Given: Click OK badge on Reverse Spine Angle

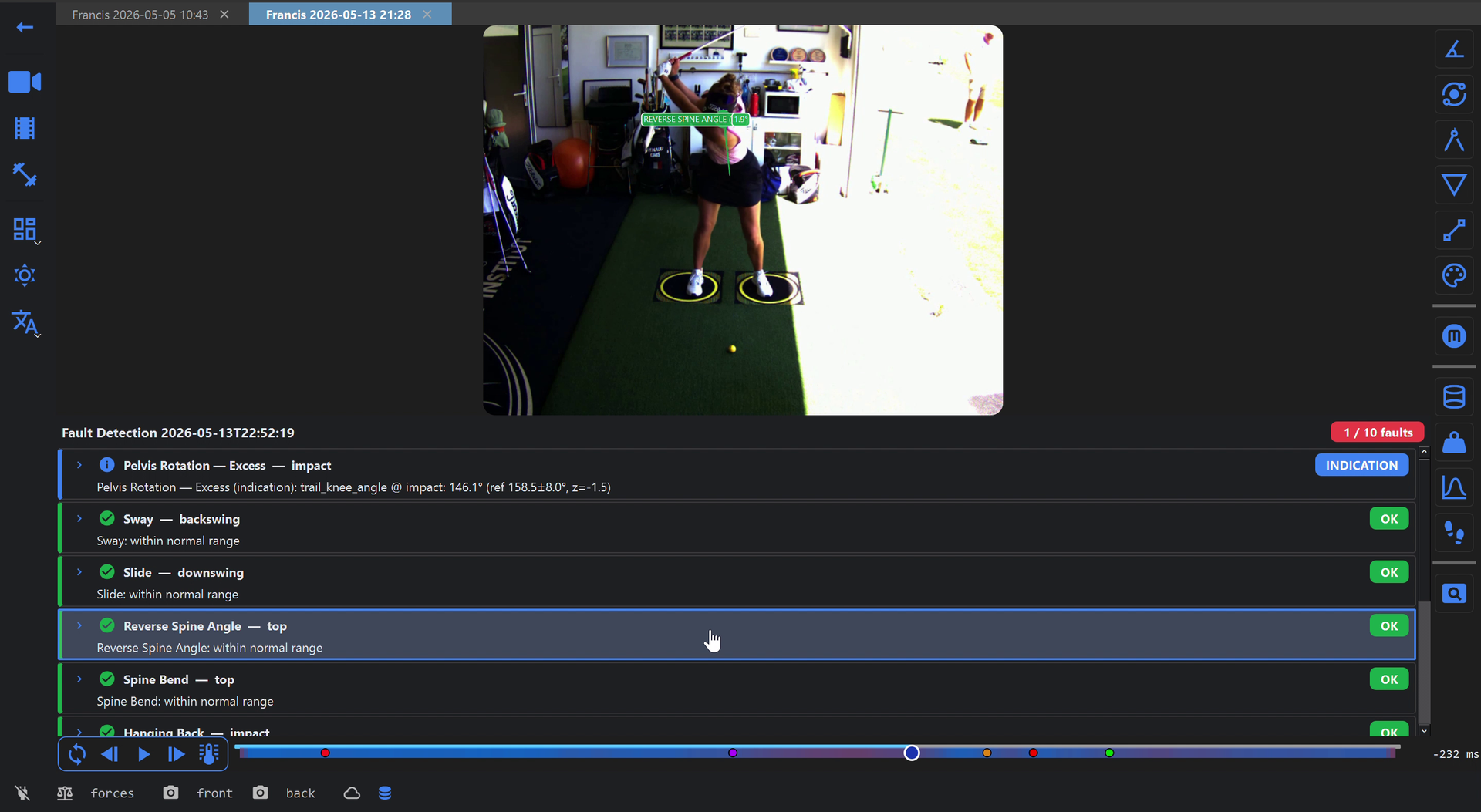Looking at the screenshot, I should pos(1389,625).
